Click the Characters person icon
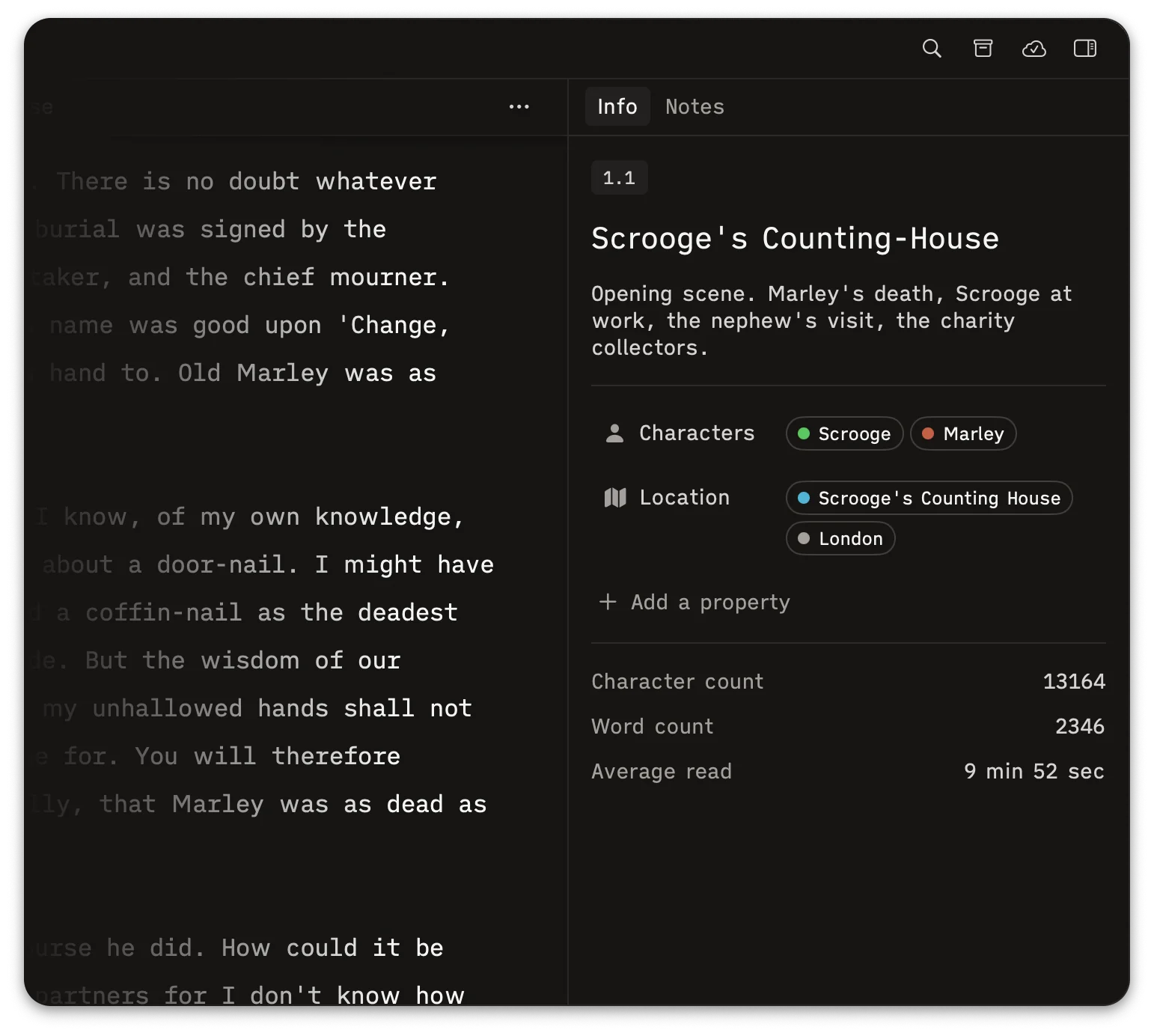The height and width of the screenshot is (1036, 1154). pyautogui.click(x=614, y=433)
